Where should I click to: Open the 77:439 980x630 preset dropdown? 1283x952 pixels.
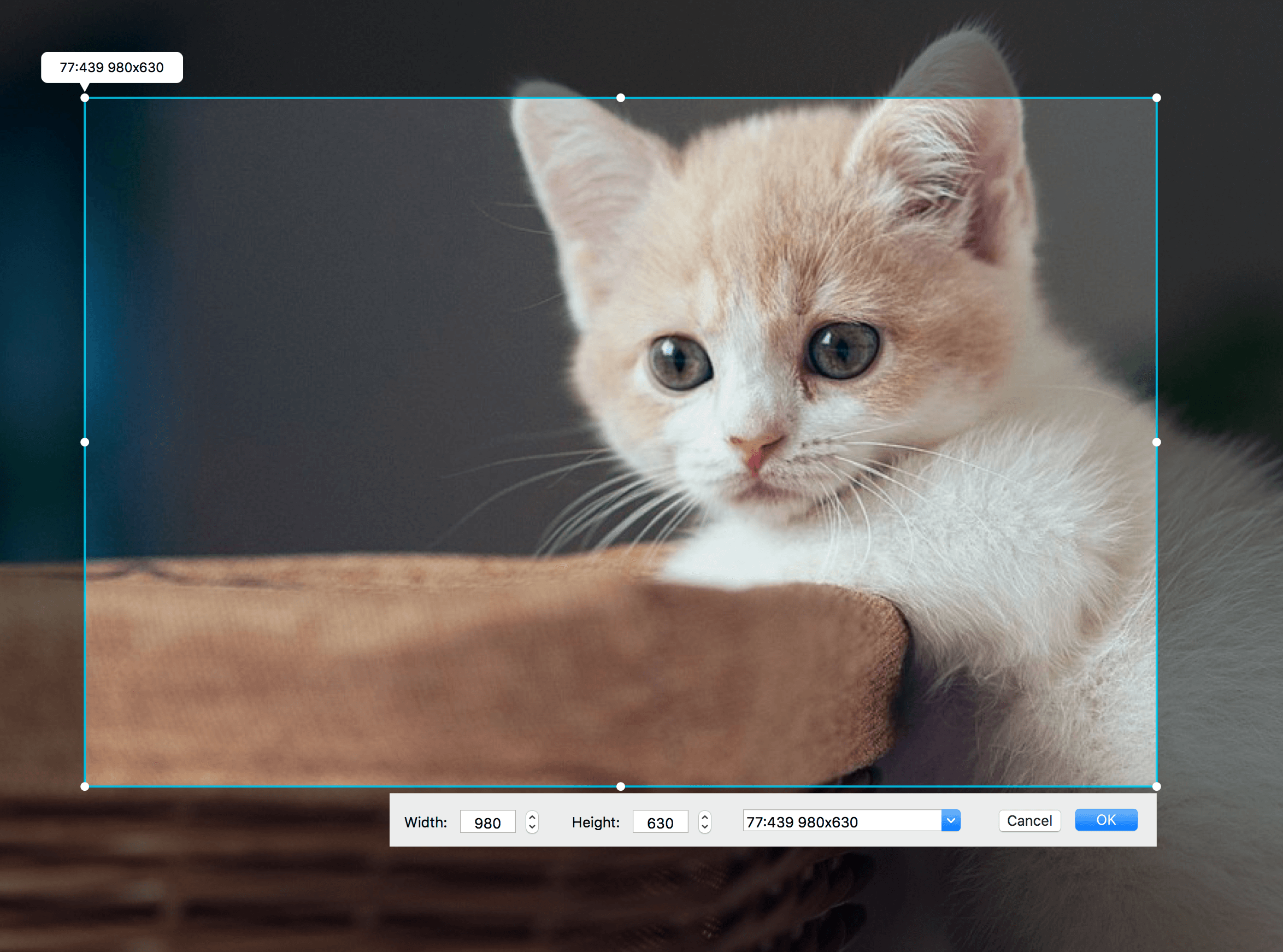coord(951,821)
